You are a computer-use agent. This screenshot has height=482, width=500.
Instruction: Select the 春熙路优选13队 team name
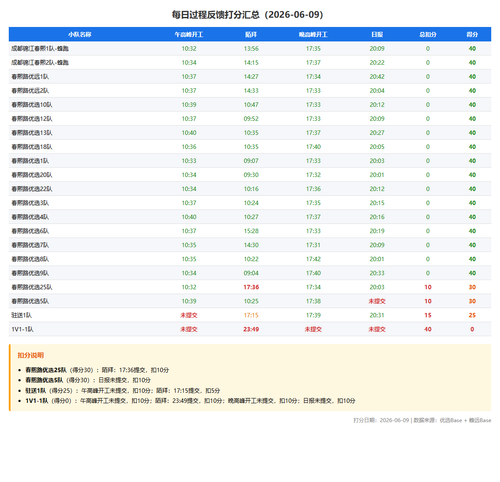pyautogui.click(x=32, y=133)
